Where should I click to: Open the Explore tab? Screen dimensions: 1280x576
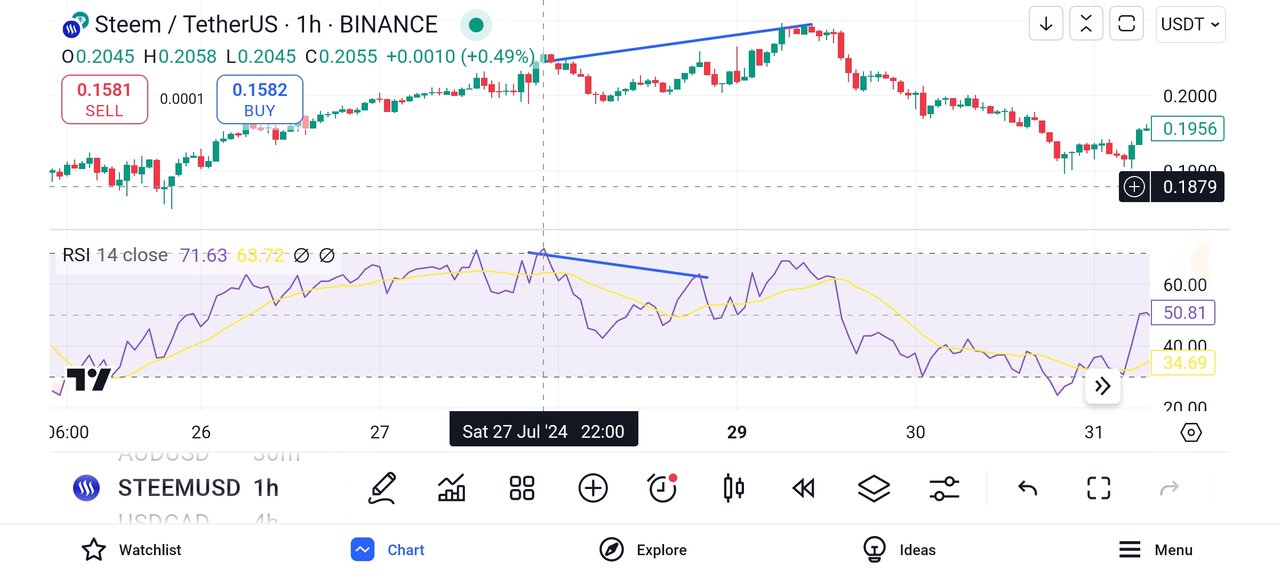643,550
